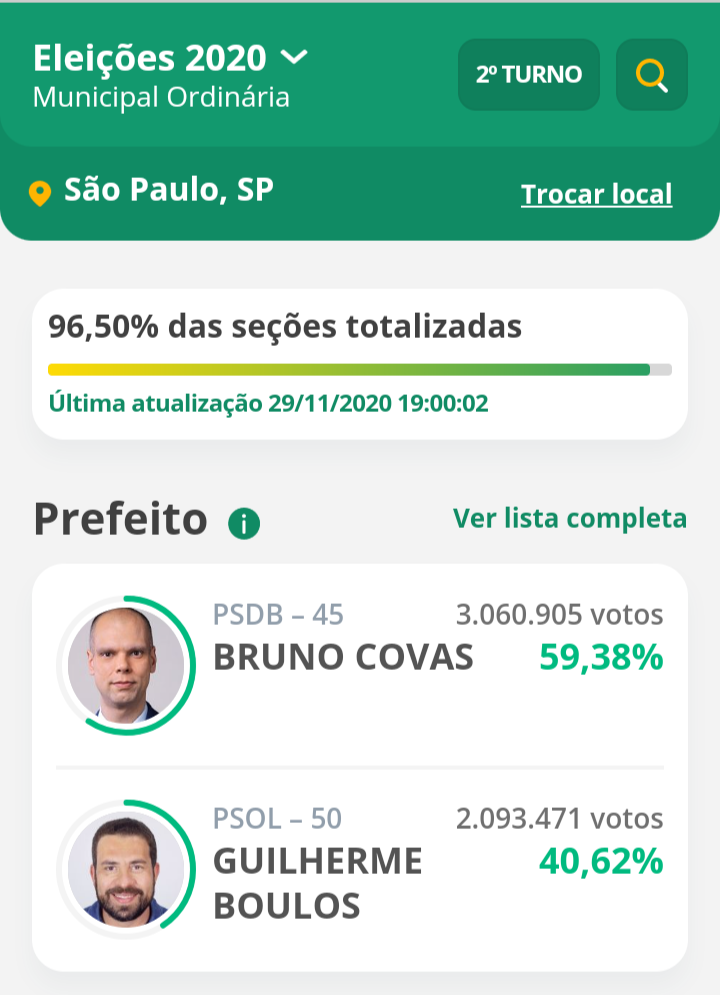The image size is (720, 995).
Task: Click the Trocar local link
Action: [x=596, y=194]
